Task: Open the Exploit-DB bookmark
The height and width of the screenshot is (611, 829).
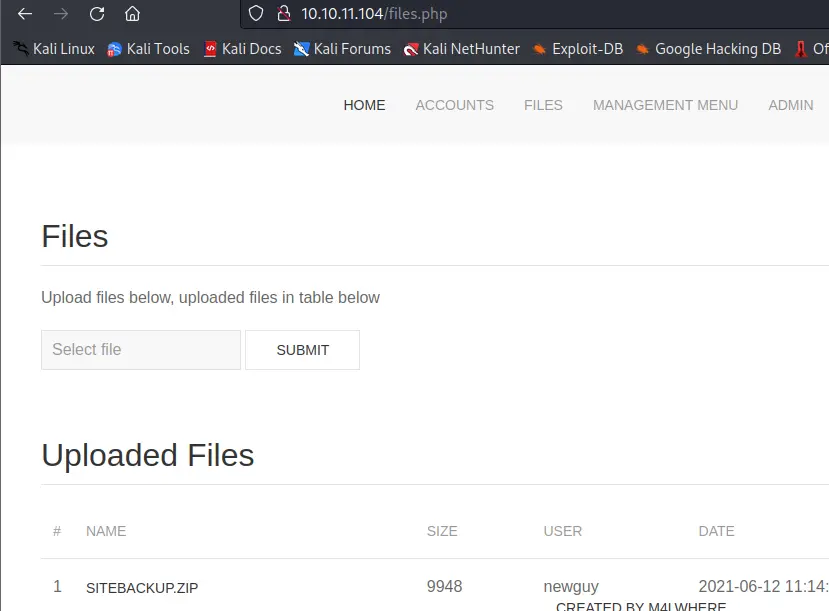Action: pos(578,49)
